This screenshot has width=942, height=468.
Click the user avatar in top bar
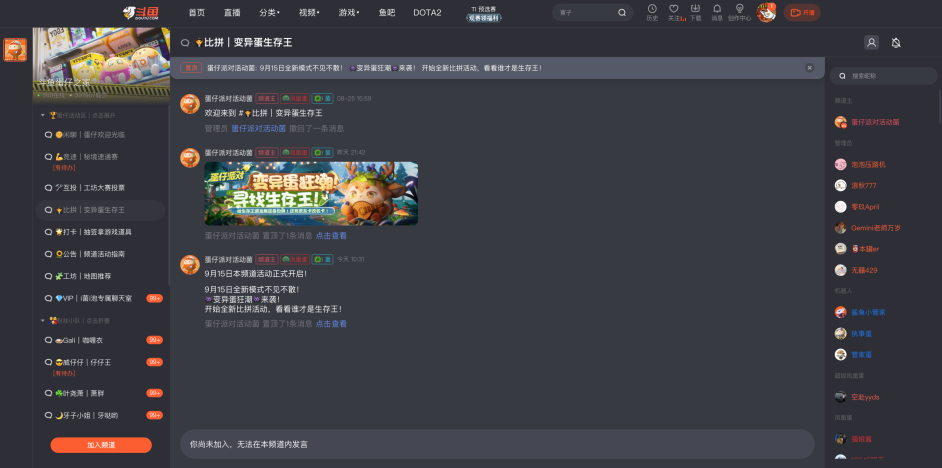coord(765,13)
